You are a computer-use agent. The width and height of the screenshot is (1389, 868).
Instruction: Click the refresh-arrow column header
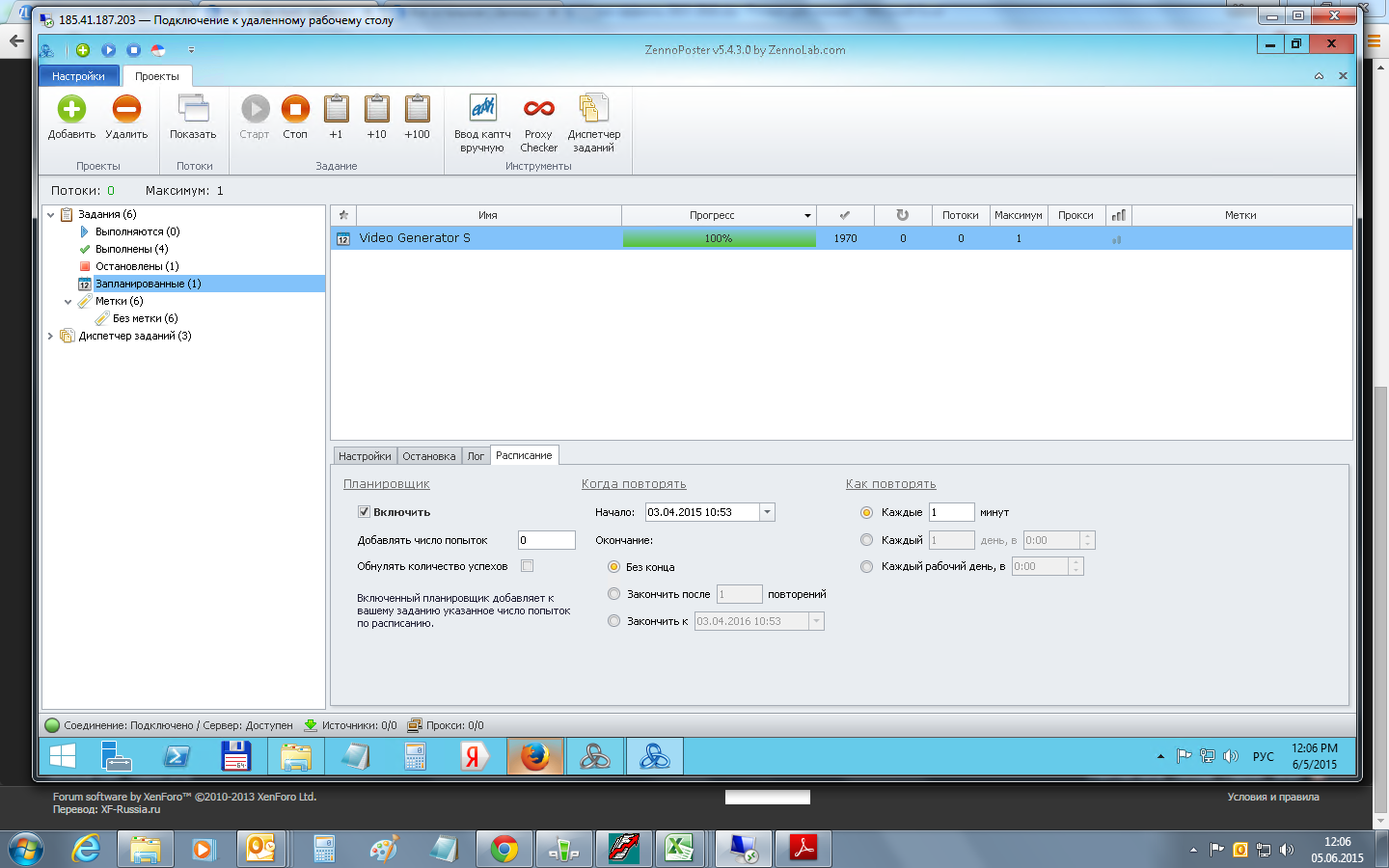(903, 215)
